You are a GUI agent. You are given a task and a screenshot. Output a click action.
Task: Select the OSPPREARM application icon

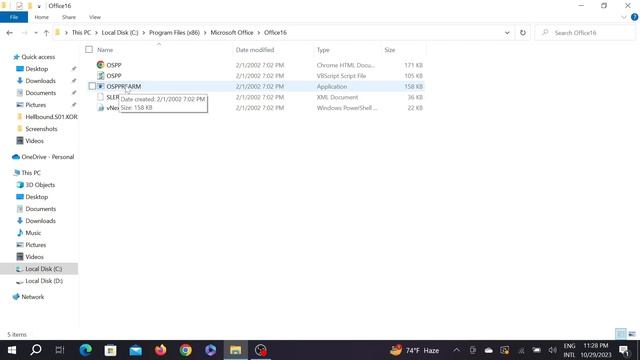pos(100,87)
